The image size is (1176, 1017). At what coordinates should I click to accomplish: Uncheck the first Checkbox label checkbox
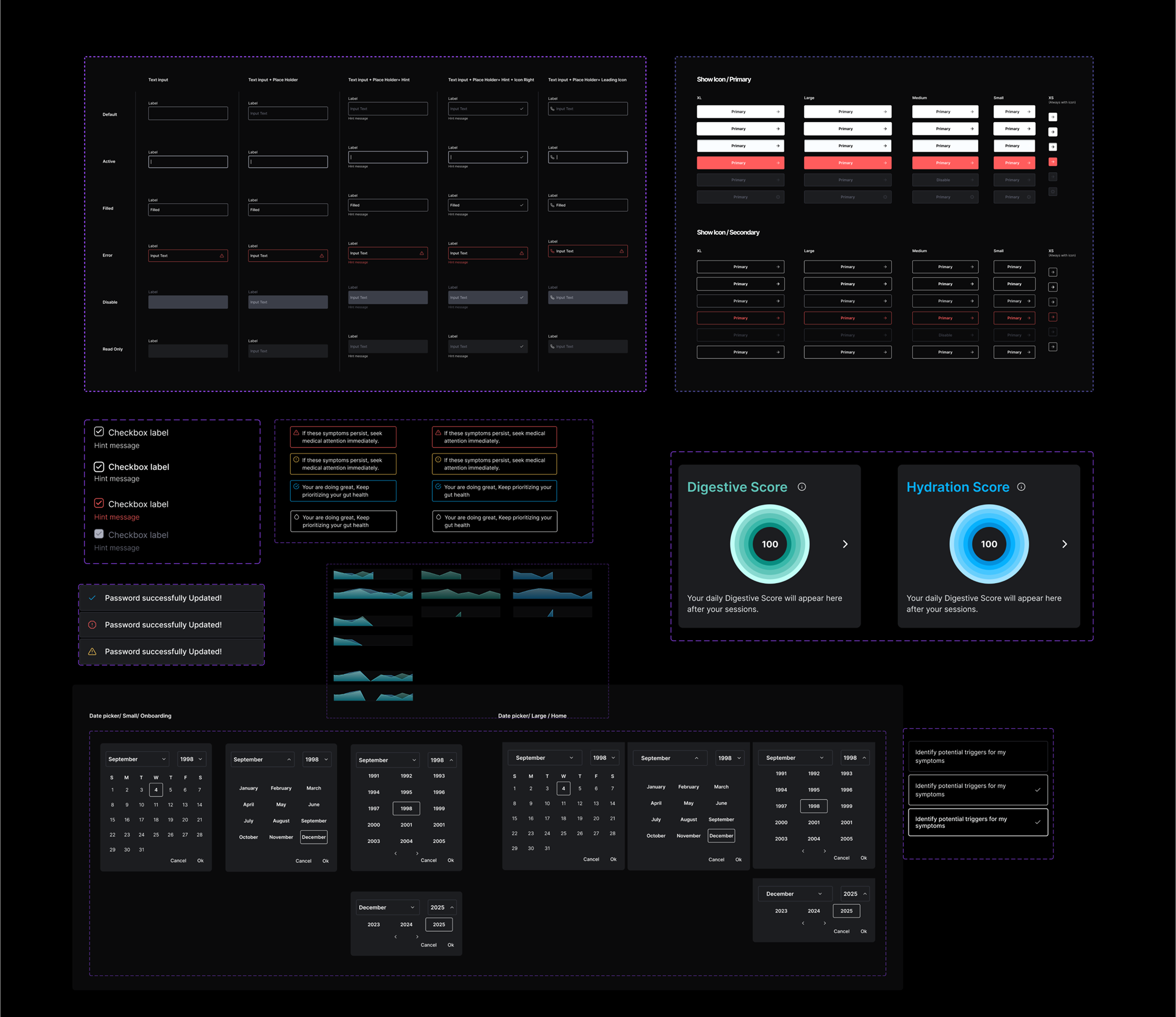point(99,431)
